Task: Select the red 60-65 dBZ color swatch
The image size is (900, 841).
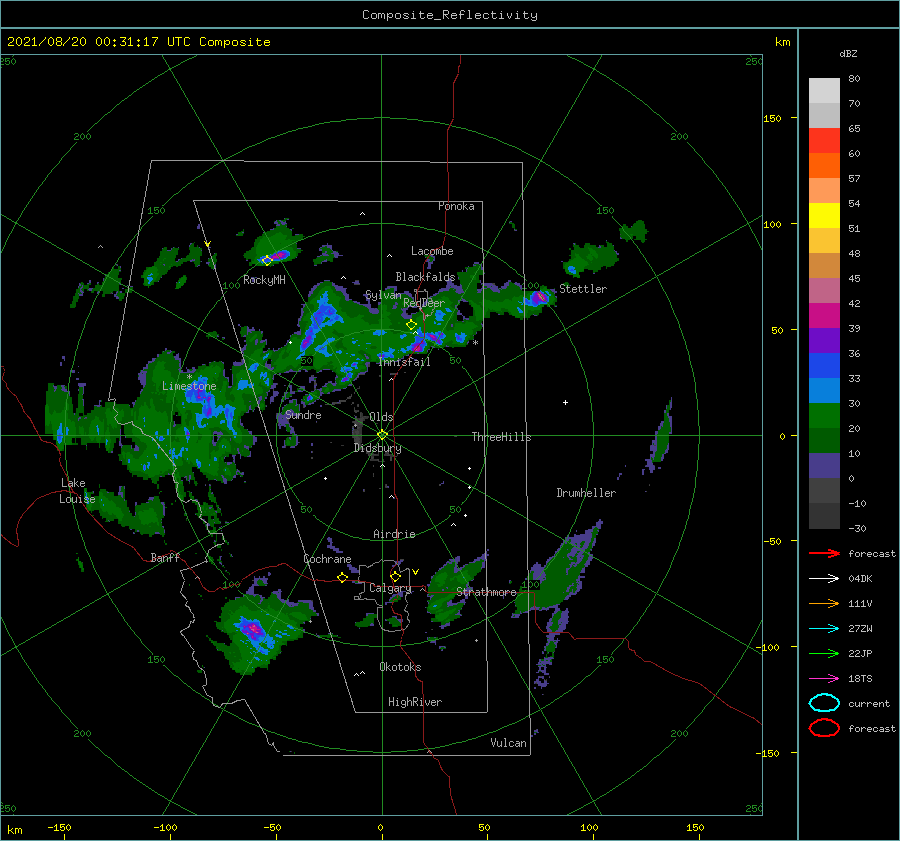Action: coord(824,141)
